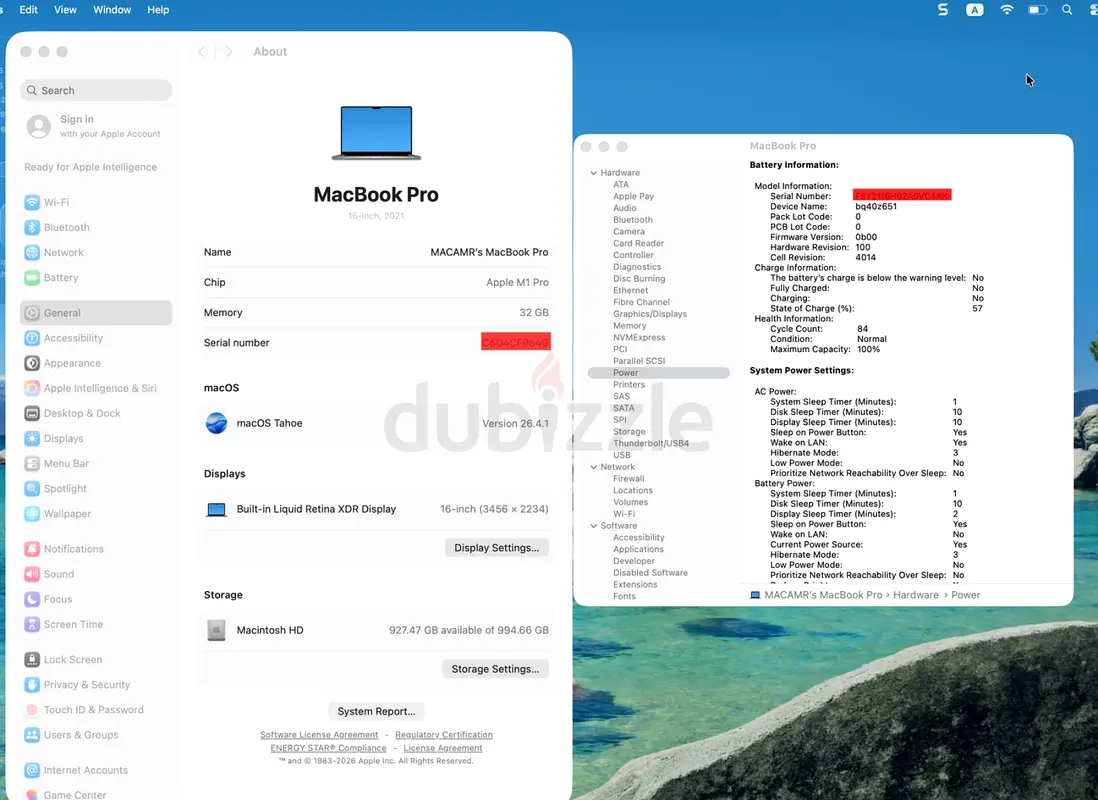Click the Storage Settings button
The image size is (1098, 800).
(495, 669)
